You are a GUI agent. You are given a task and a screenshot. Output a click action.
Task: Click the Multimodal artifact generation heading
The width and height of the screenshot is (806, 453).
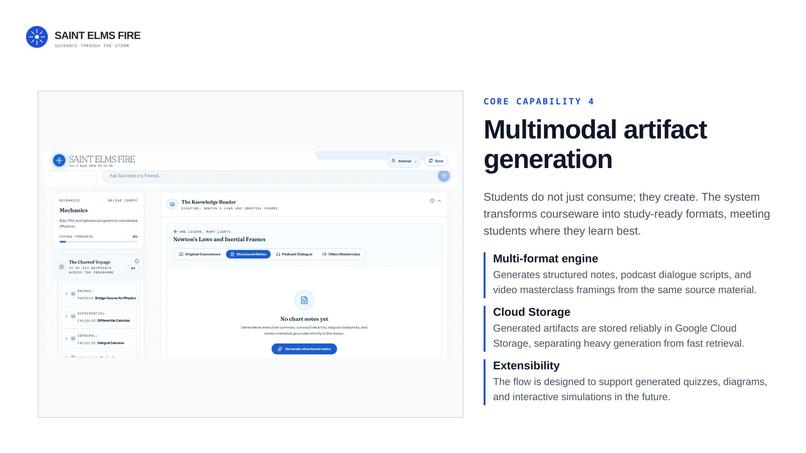pos(595,144)
